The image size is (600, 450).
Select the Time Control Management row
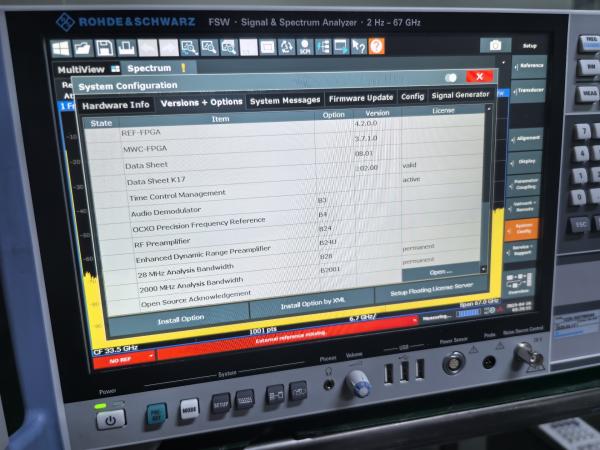(x=287, y=189)
